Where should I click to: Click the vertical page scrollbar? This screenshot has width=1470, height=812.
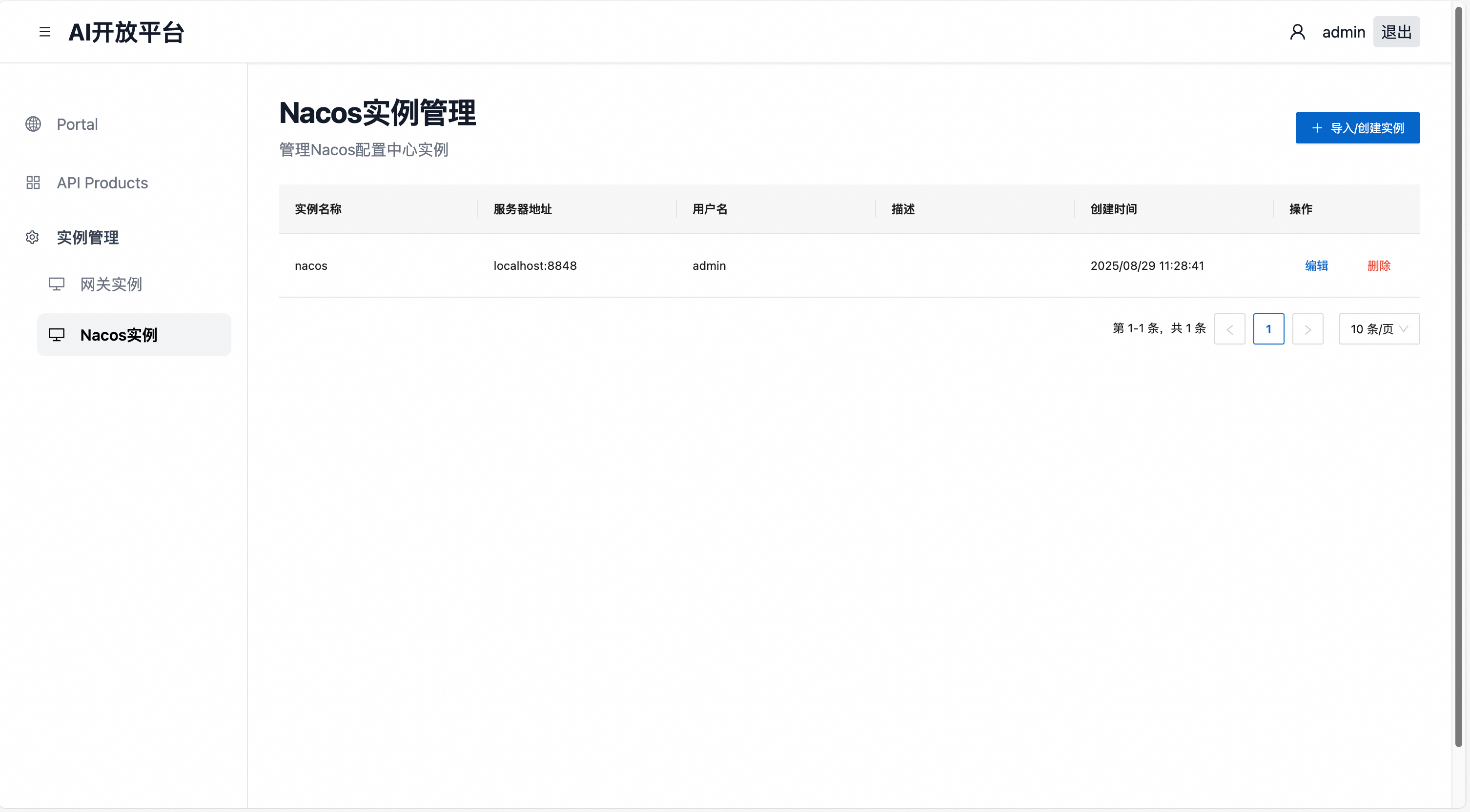tap(1458, 377)
